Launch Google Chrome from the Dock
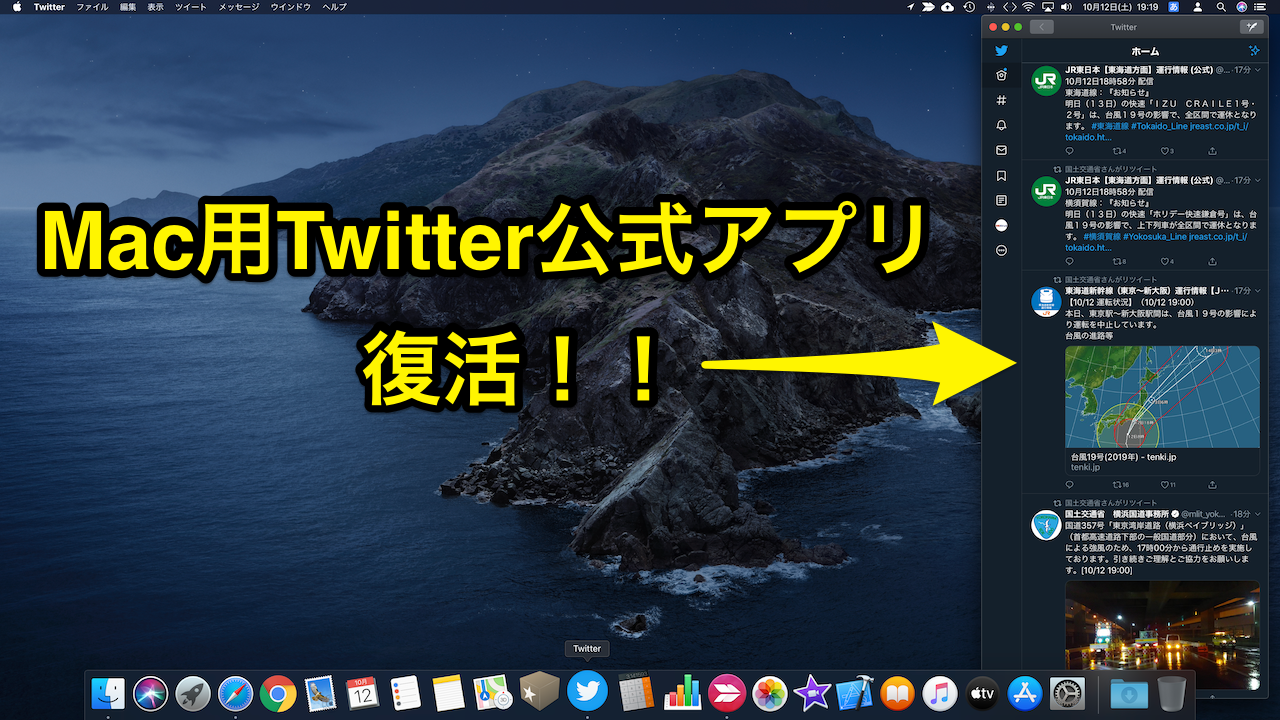This screenshot has height=720, width=1280. [278, 692]
